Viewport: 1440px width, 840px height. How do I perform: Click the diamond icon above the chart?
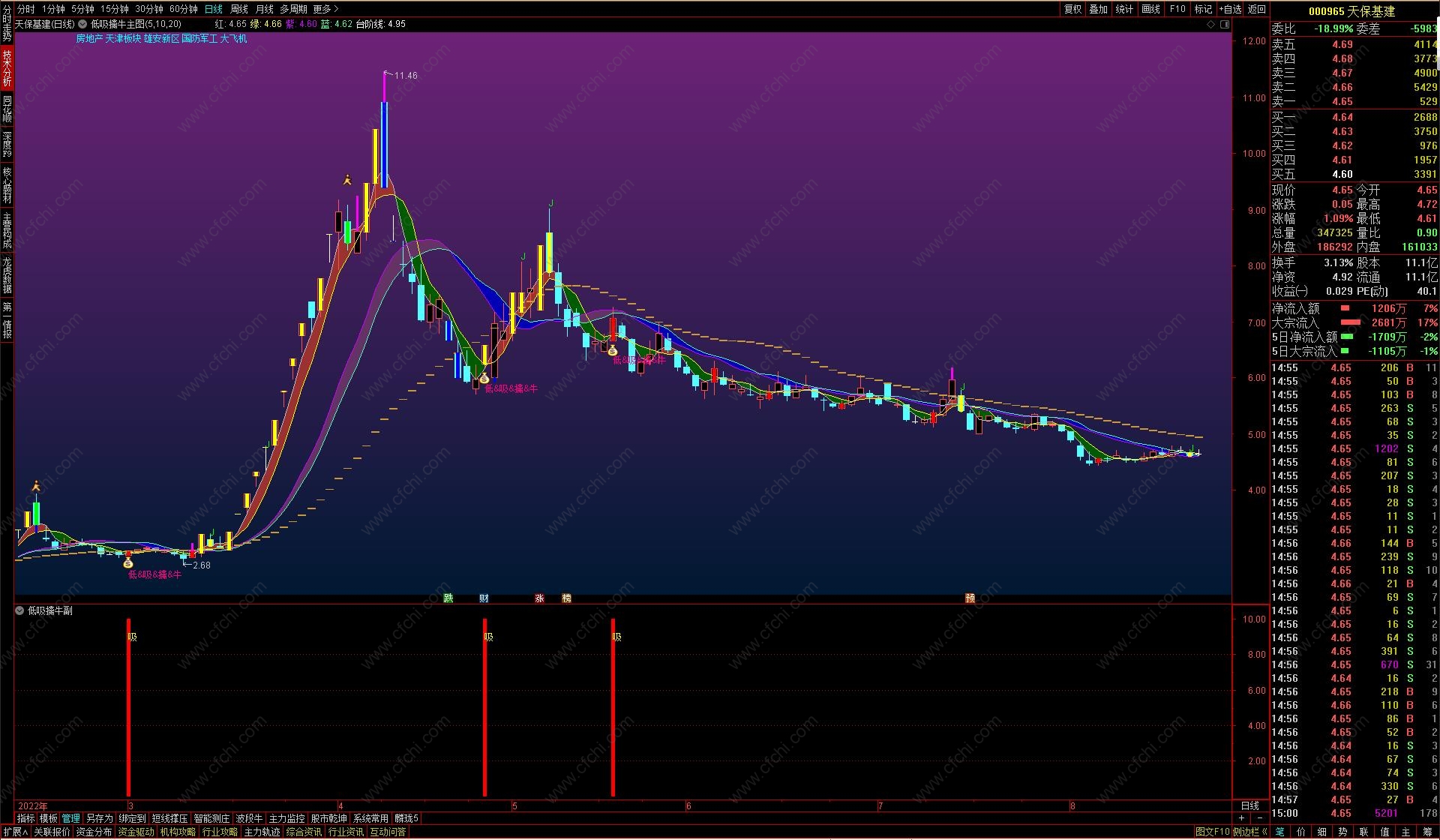click(x=1210, y=24)
